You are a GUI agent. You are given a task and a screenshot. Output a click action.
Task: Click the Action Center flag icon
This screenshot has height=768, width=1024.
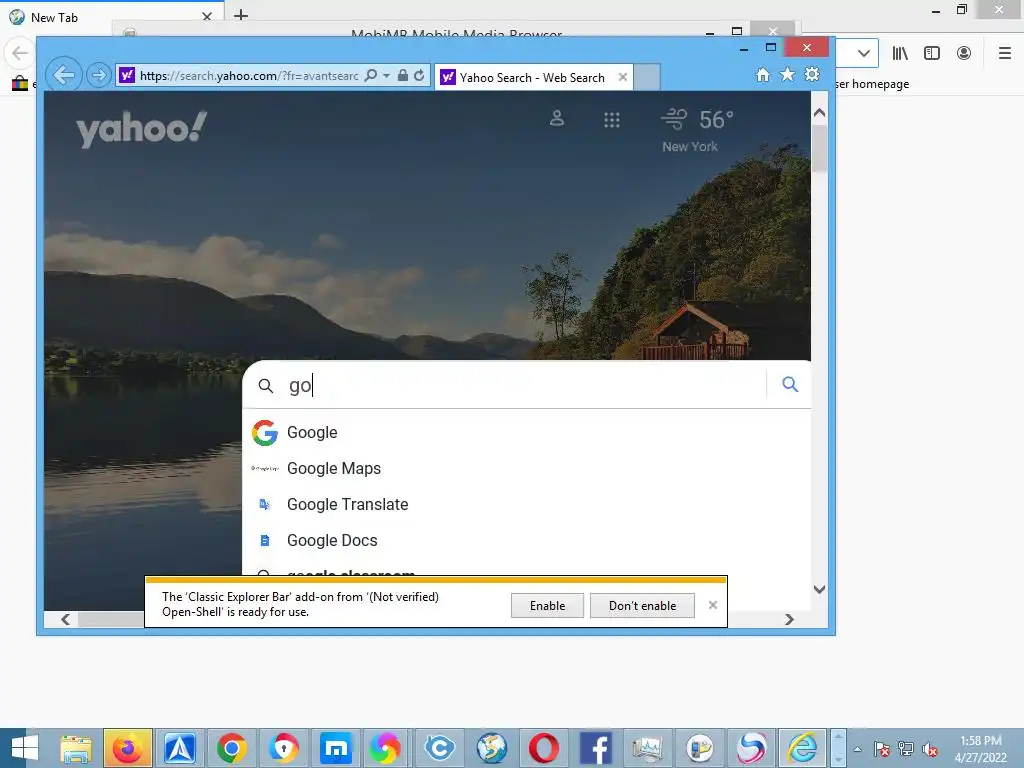coord(881,749)
